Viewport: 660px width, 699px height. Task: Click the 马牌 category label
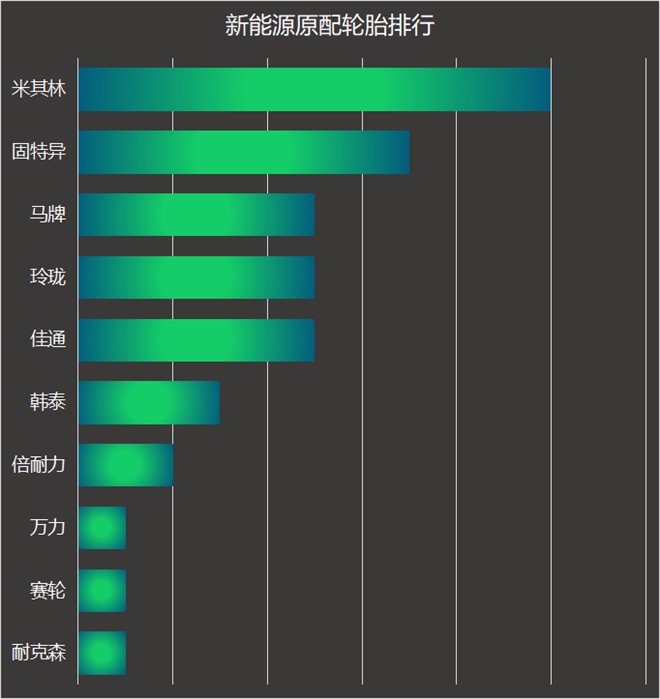pyautogui.click(x=48, y=215)
